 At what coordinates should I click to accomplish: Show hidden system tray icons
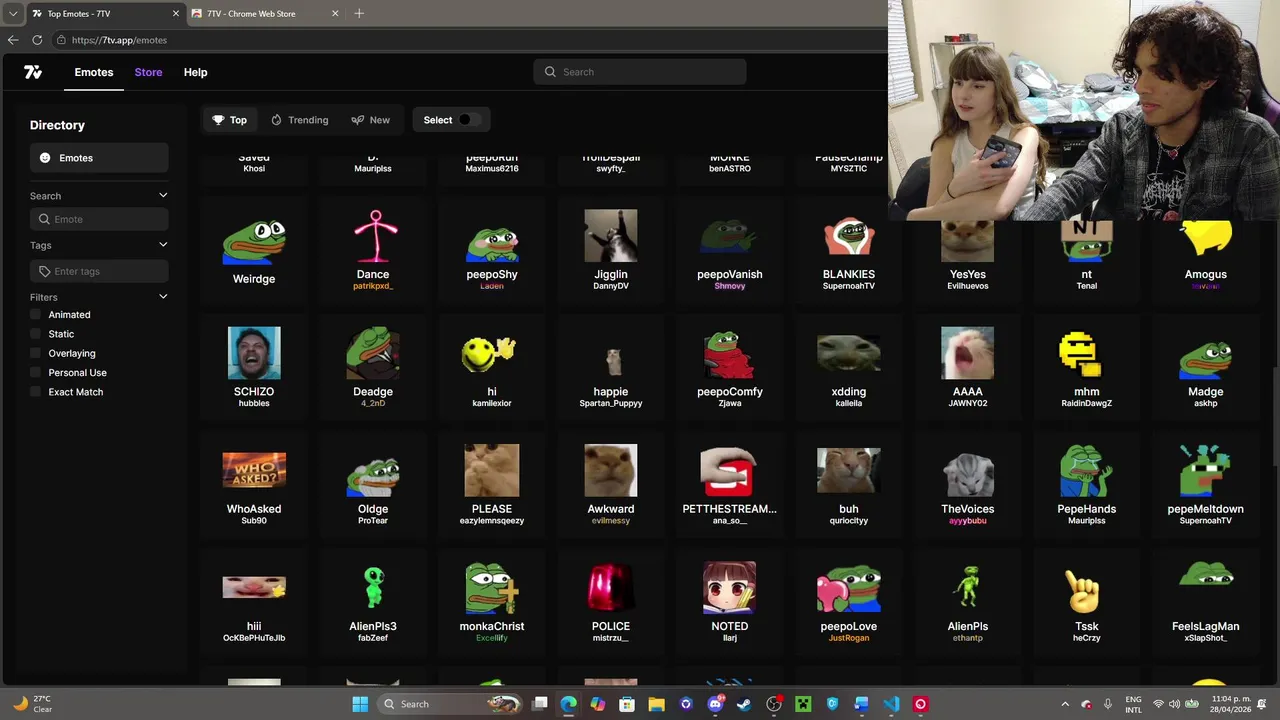[x=1064, y=704]
